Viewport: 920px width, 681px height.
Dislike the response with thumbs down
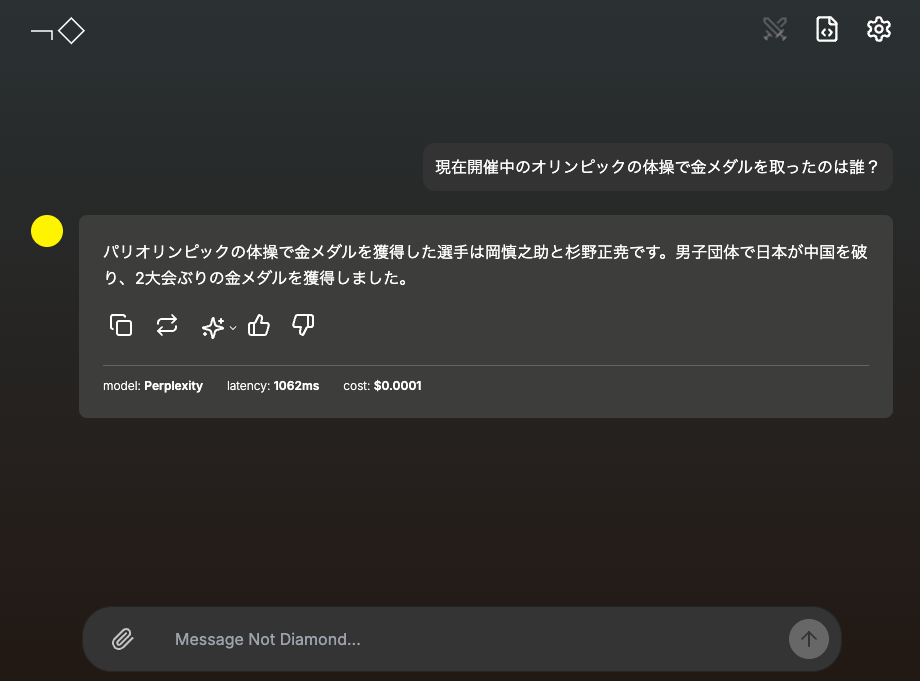click(x=303, y=325)
